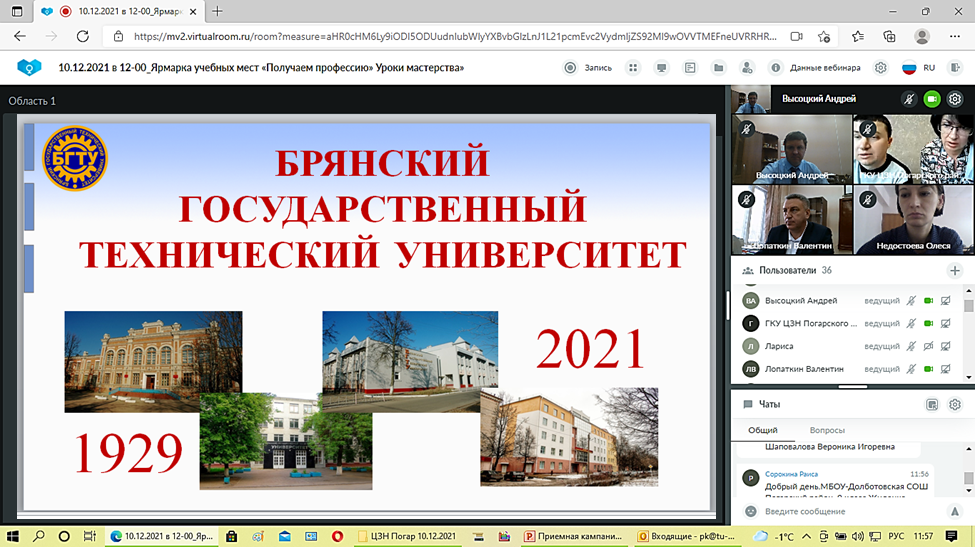Toggle microphone for Лариса in user list

911,346
